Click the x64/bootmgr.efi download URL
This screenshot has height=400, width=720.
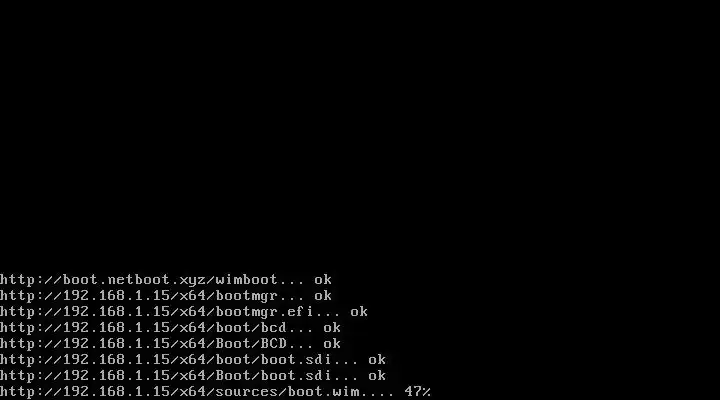coord(157,312)
